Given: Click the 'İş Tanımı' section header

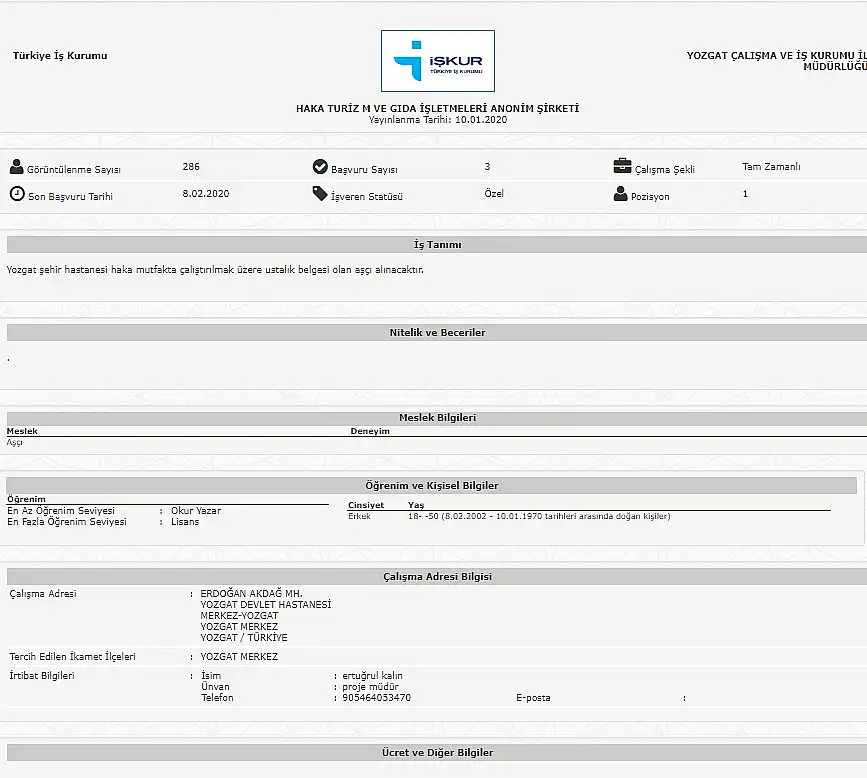Looking at the screenshot, I should pyautogui.click(x=437, y=244).
